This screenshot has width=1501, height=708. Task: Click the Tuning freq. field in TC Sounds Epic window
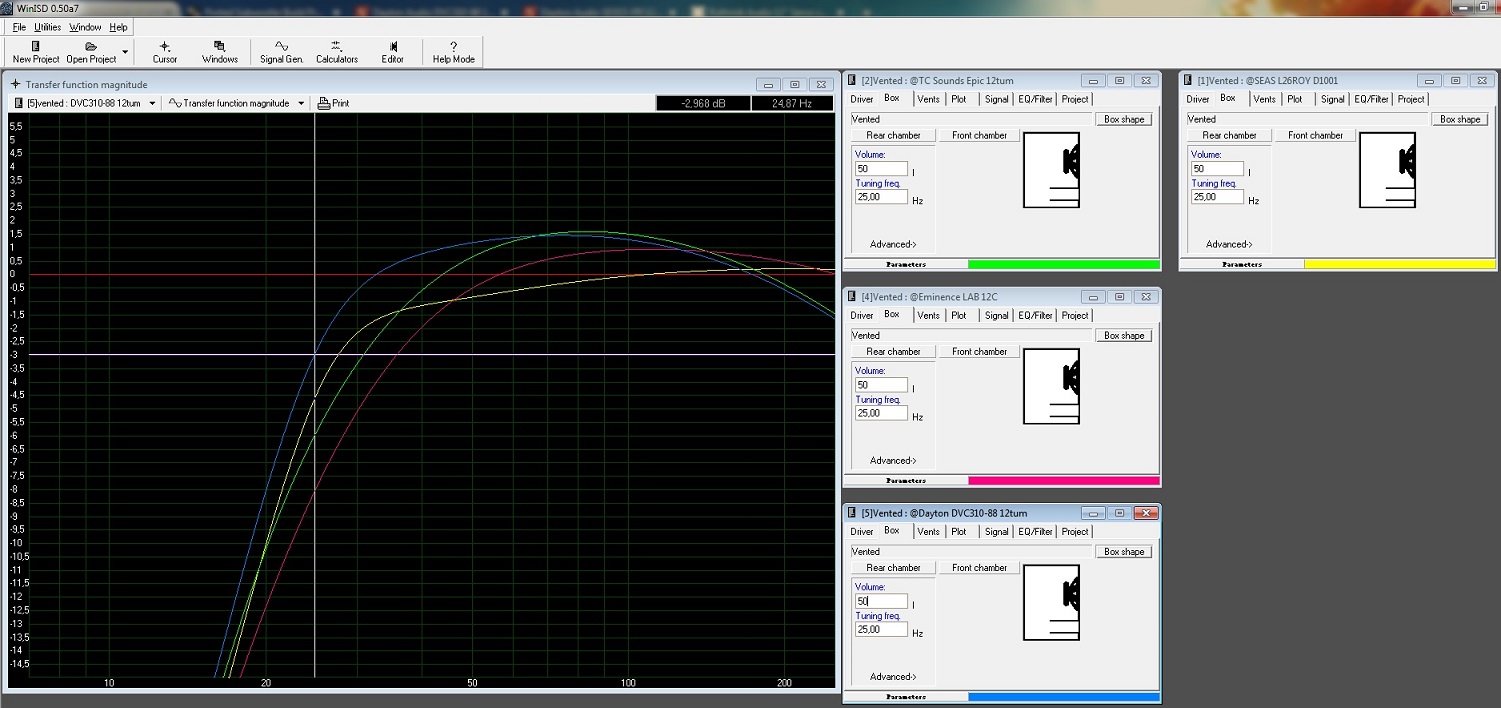[x=881, y=197]
